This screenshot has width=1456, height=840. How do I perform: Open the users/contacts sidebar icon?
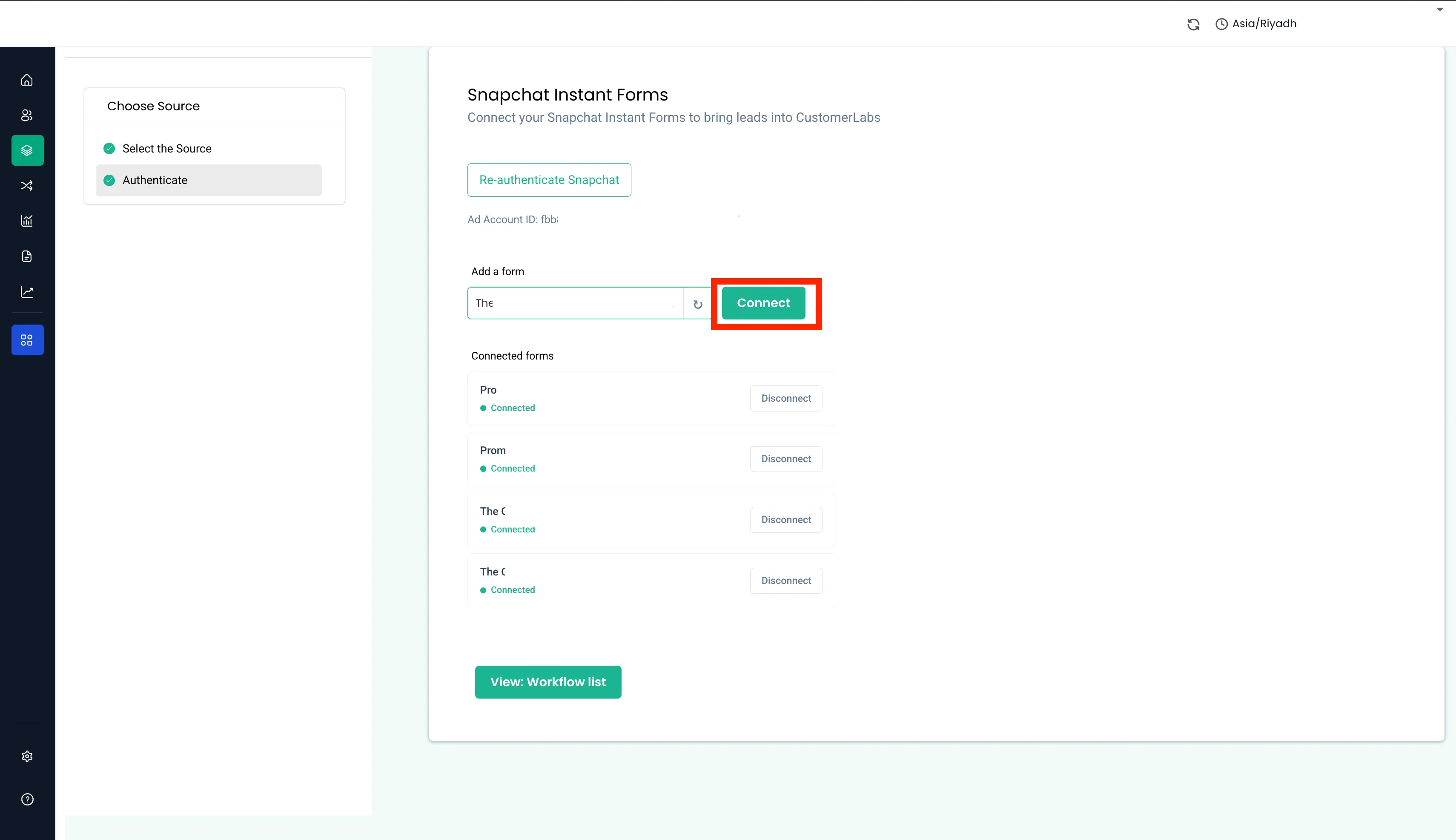point(27,115)
